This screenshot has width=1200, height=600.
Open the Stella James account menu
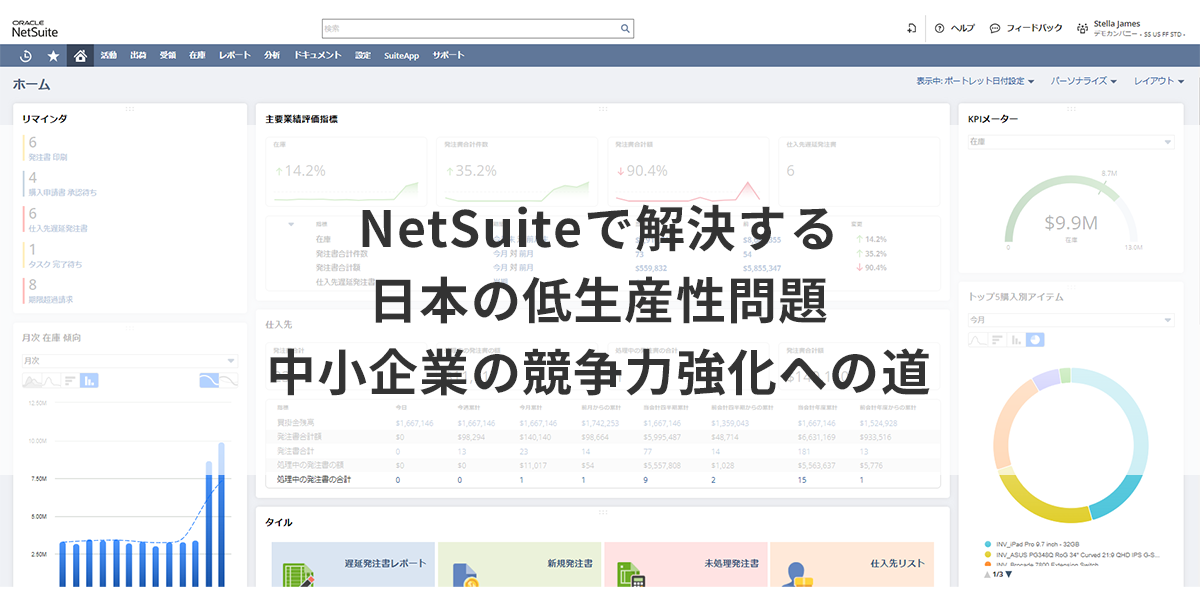(1139, 29)
